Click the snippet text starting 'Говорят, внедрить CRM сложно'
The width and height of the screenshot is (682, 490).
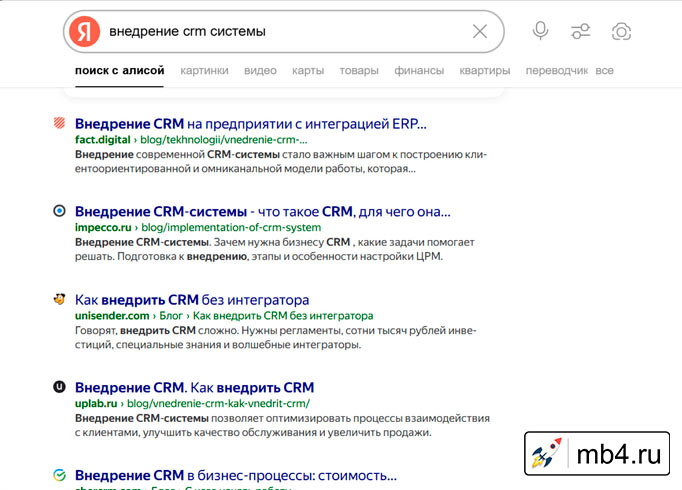tap(275, 337)
